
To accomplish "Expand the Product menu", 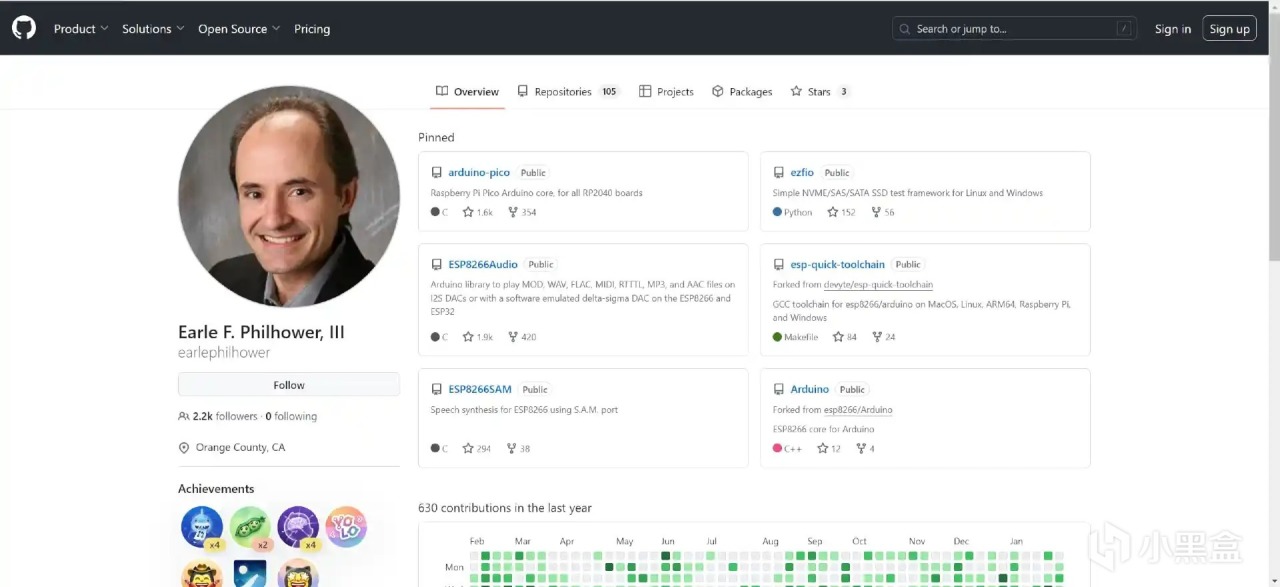I will [x=81, y=29].
